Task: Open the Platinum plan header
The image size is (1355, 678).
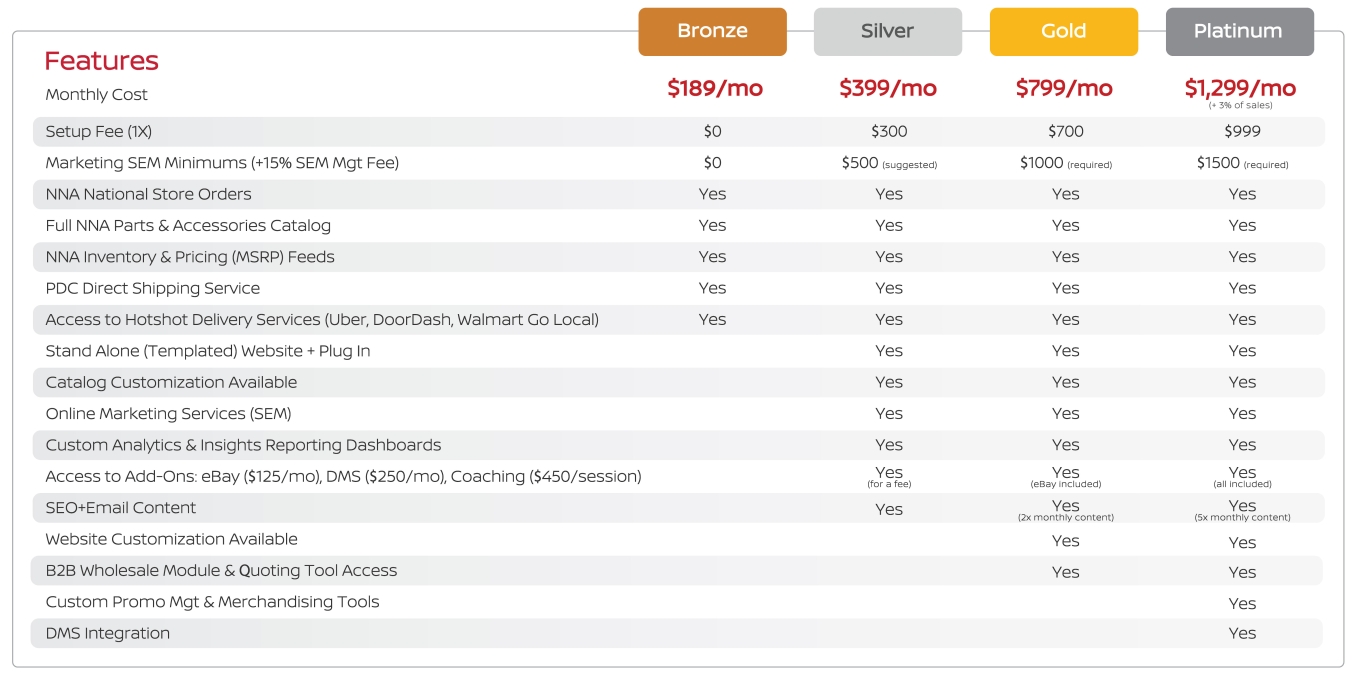Action: click(1239, 31)
